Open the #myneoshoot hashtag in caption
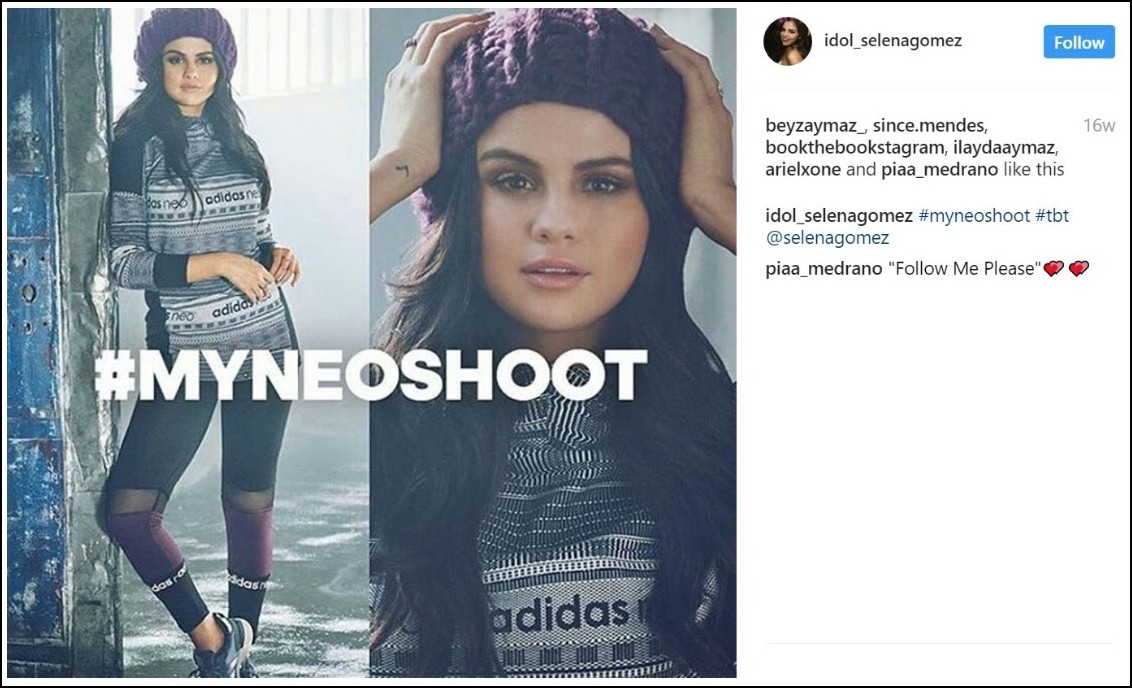This screenshot has width=1132, height=688. pyautogui.click(x=974, y=215)
